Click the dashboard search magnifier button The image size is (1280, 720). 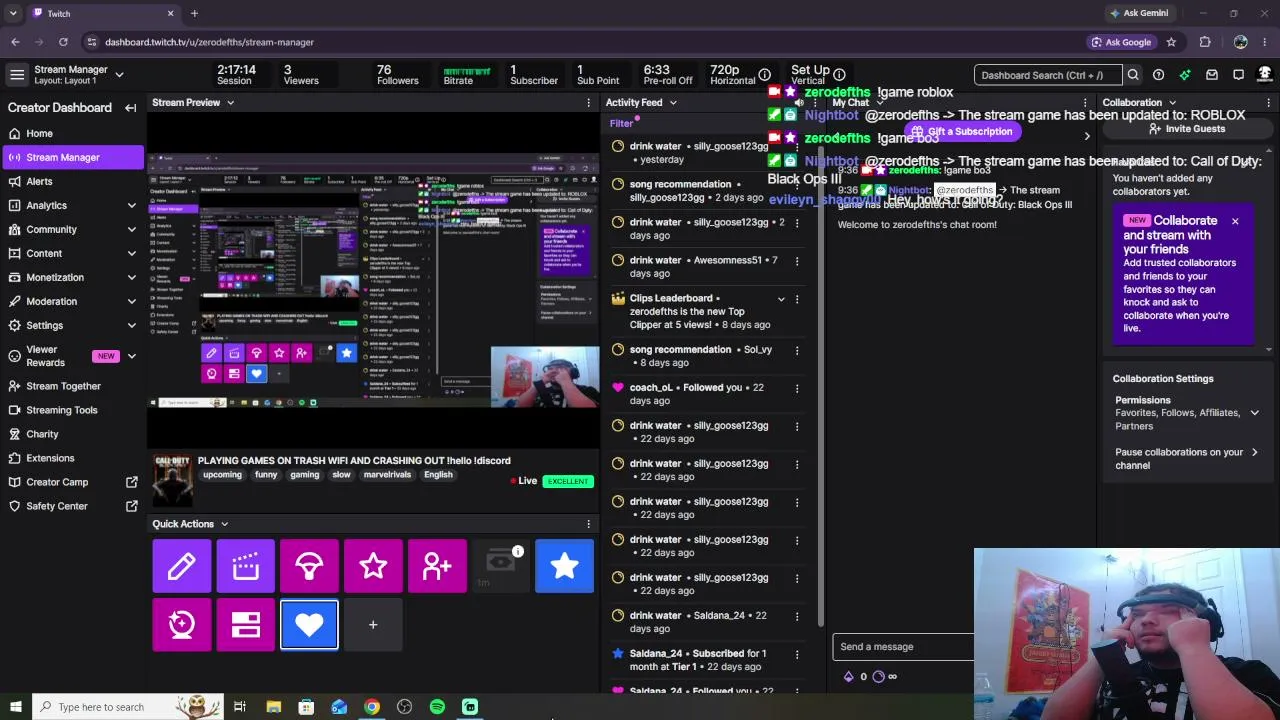1133,75
